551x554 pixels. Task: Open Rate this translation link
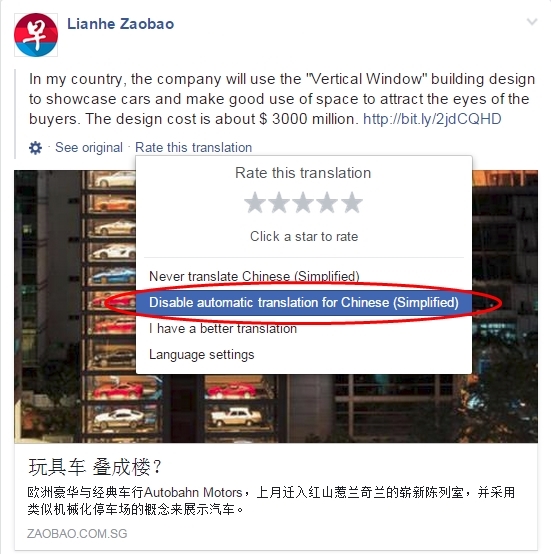click(194, 147)
